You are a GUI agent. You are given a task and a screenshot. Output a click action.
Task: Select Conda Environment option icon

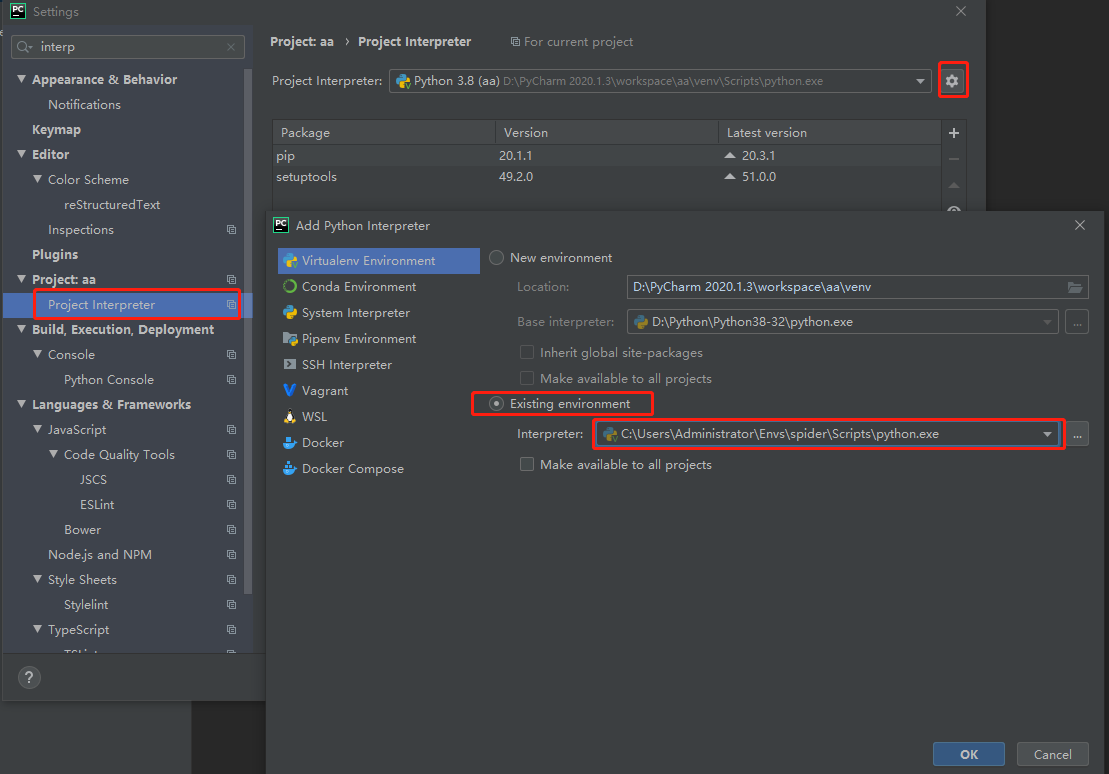[x=289, y=287]
